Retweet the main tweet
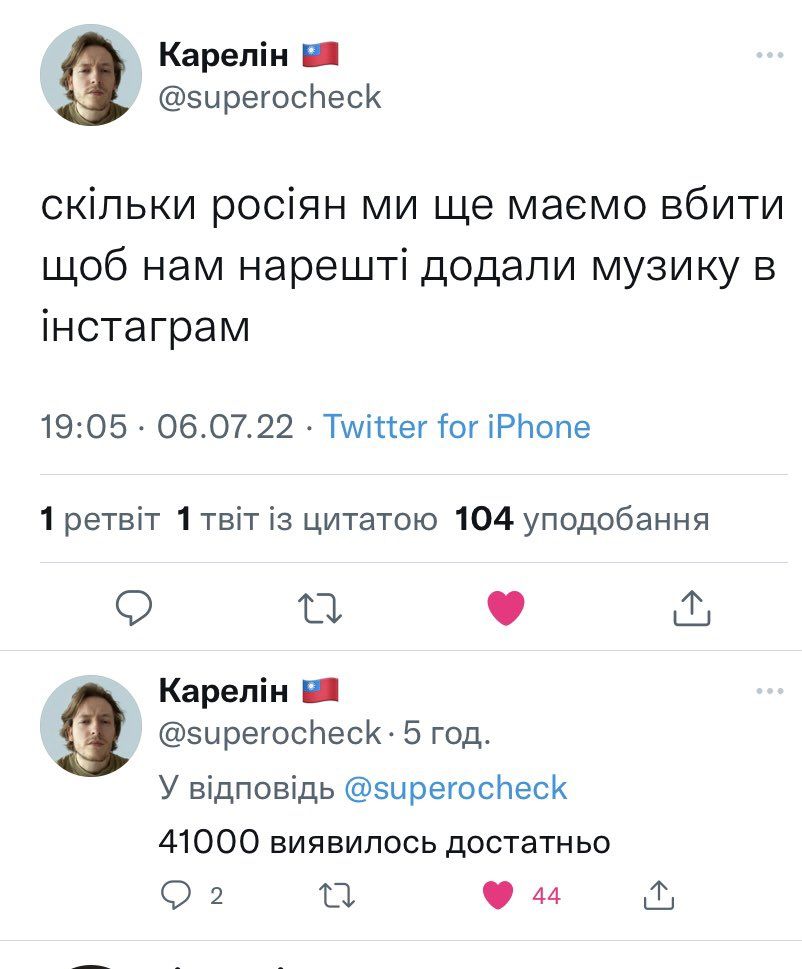Screen dimensions: 802x969 [321, 607]
